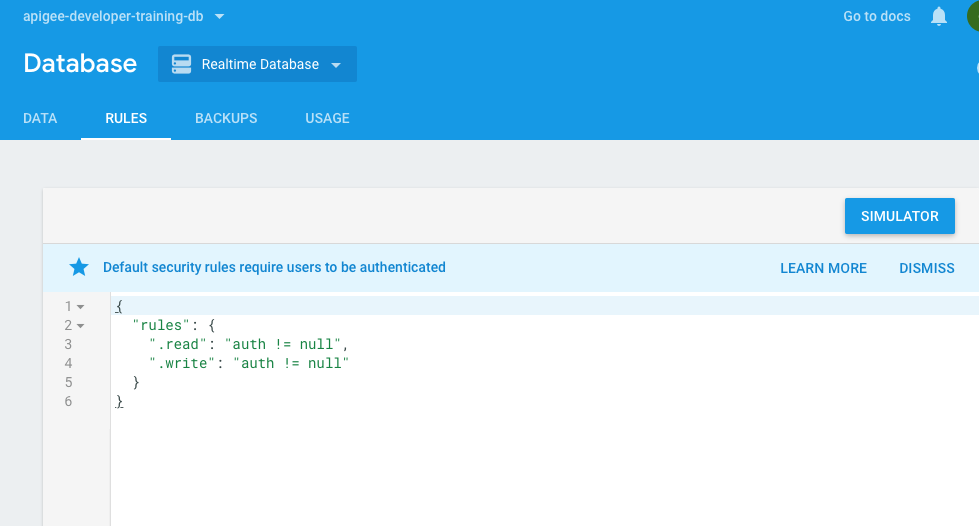The width and height of the screenshot is (979, 526).
Task: Click line number 3 in gutter
Action: pos(68,344)
